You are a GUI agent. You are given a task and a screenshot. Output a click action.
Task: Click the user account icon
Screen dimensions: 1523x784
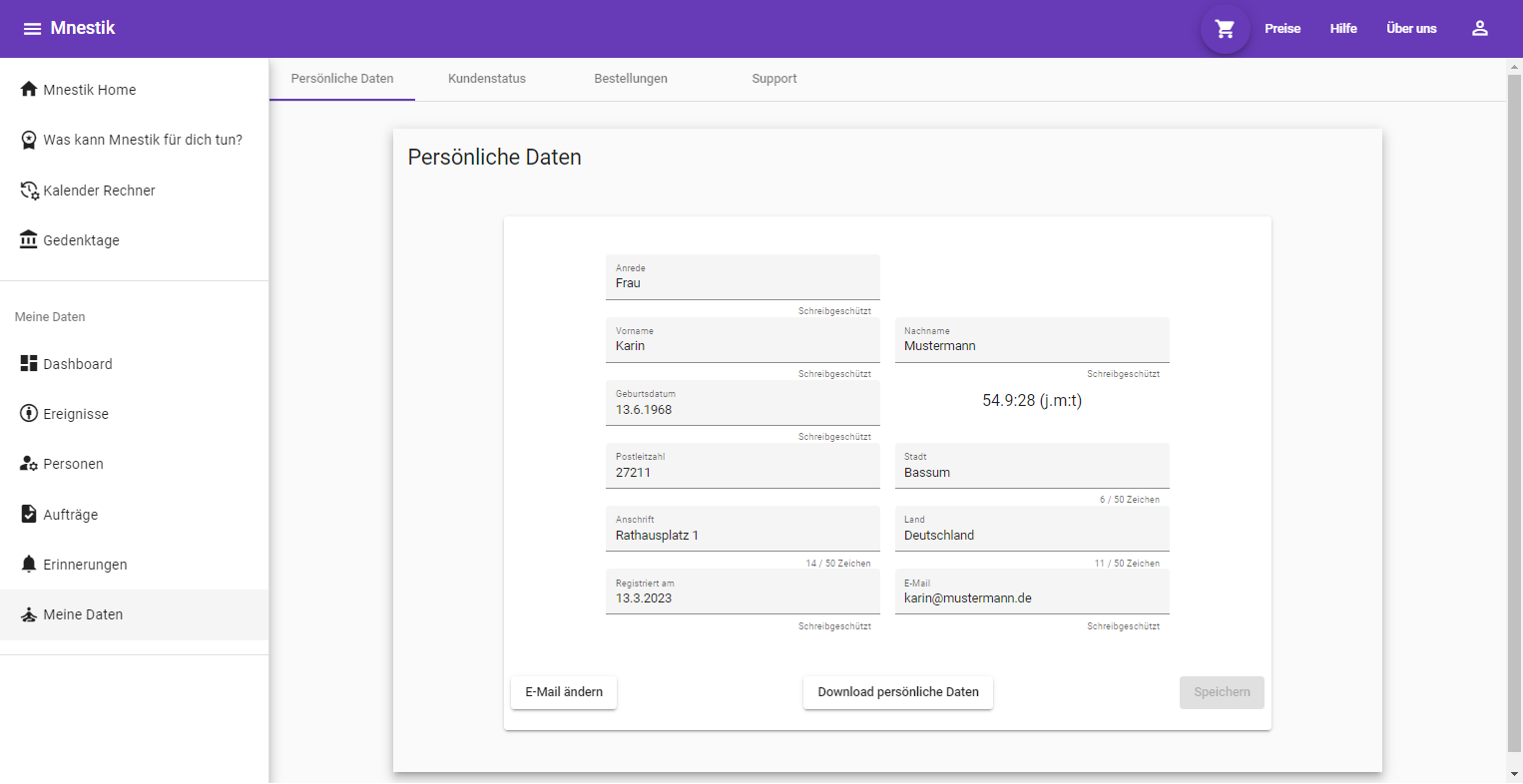click(x=1479, y=29)
